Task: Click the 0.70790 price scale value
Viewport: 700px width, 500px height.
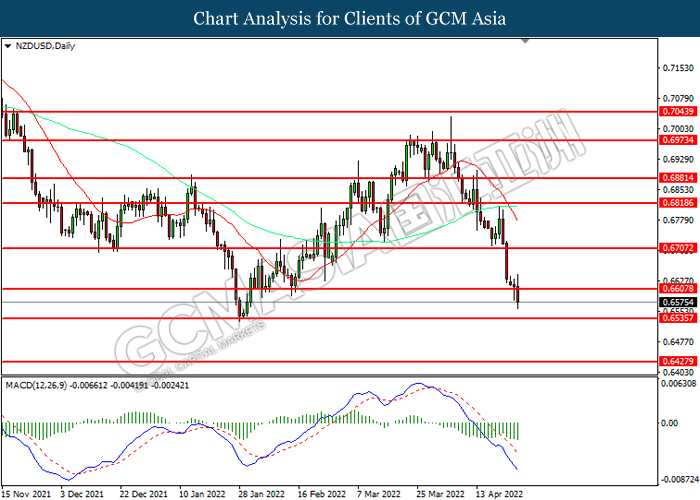Action: 678,99
